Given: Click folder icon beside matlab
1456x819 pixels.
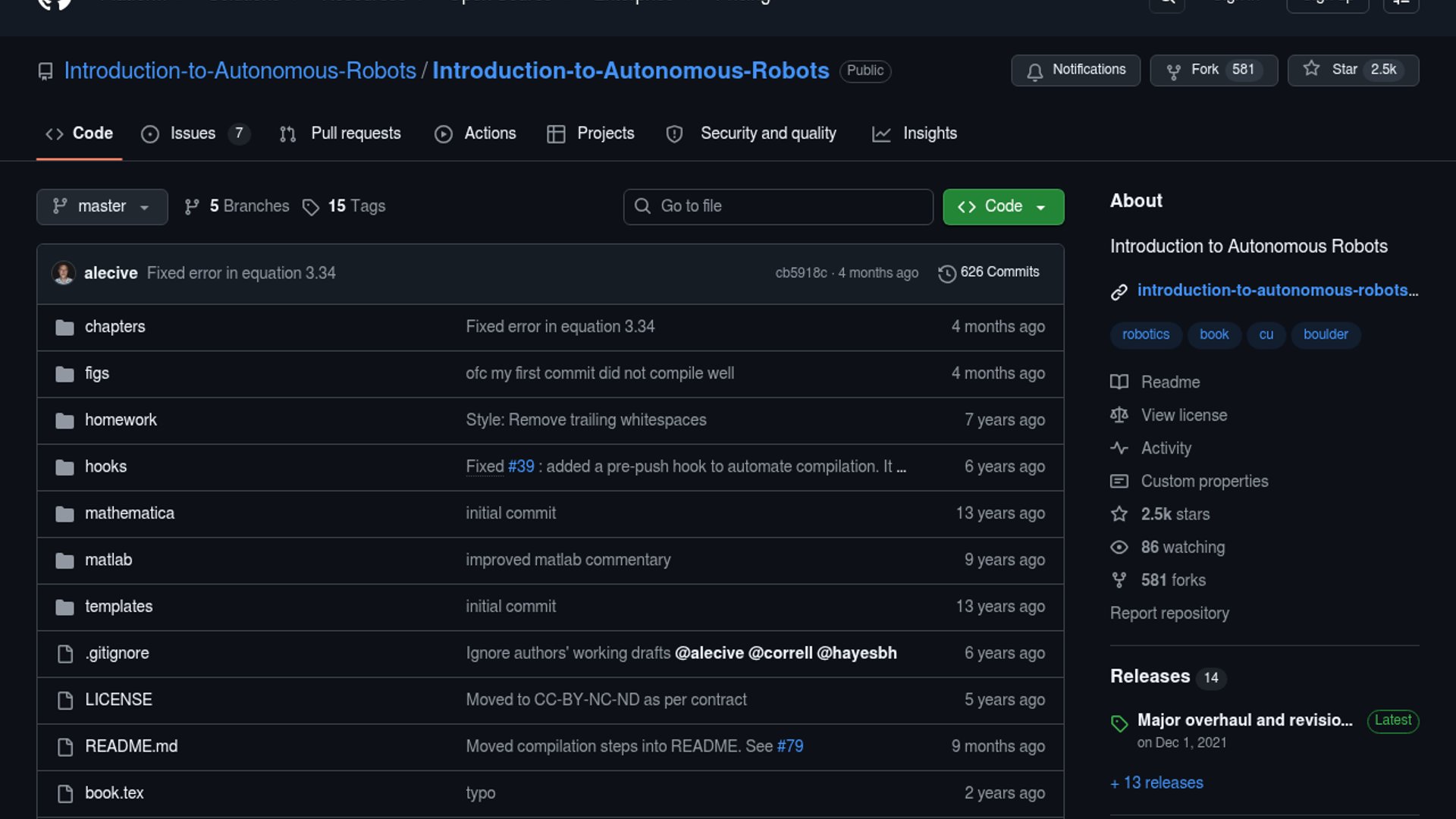Looking at the screenshot, I should click(65, 560).
